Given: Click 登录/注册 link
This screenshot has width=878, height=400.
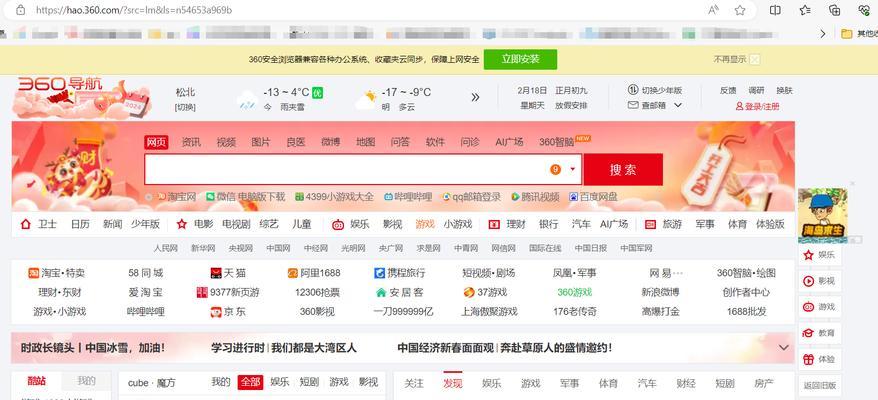Looking at the screenshot, I should [x=758, y=106].
